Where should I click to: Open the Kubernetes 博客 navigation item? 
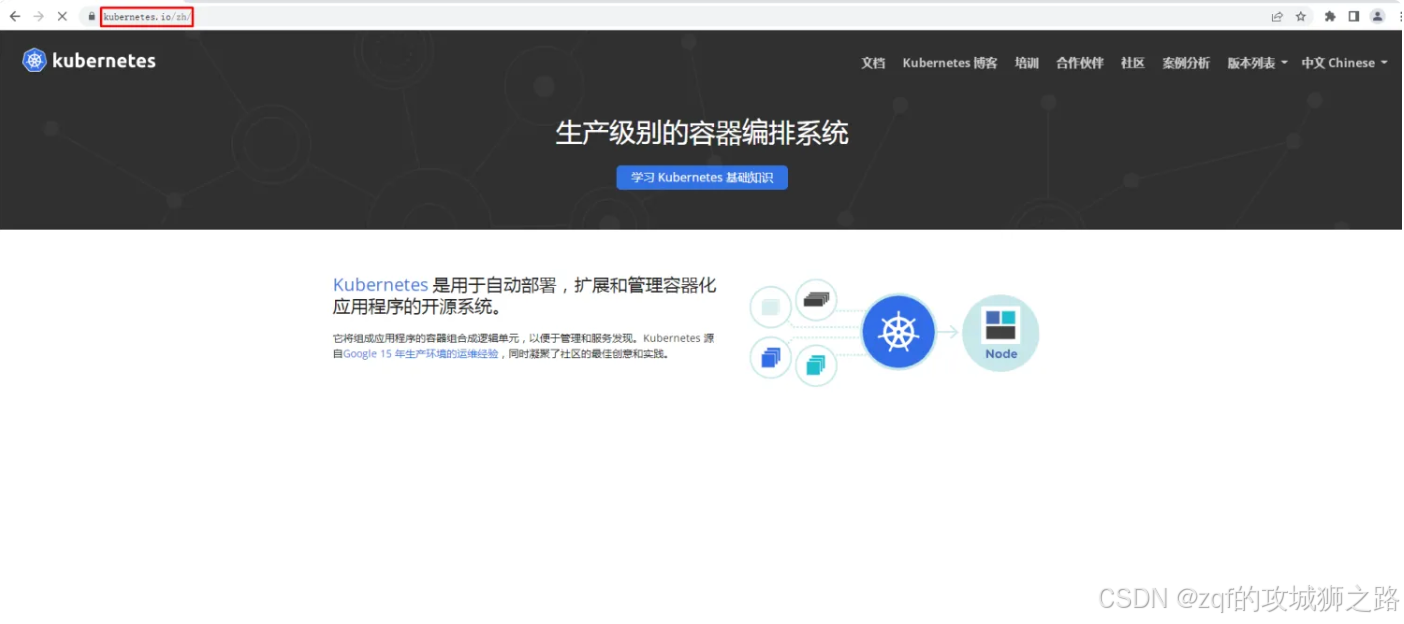(x=950, y=63)
